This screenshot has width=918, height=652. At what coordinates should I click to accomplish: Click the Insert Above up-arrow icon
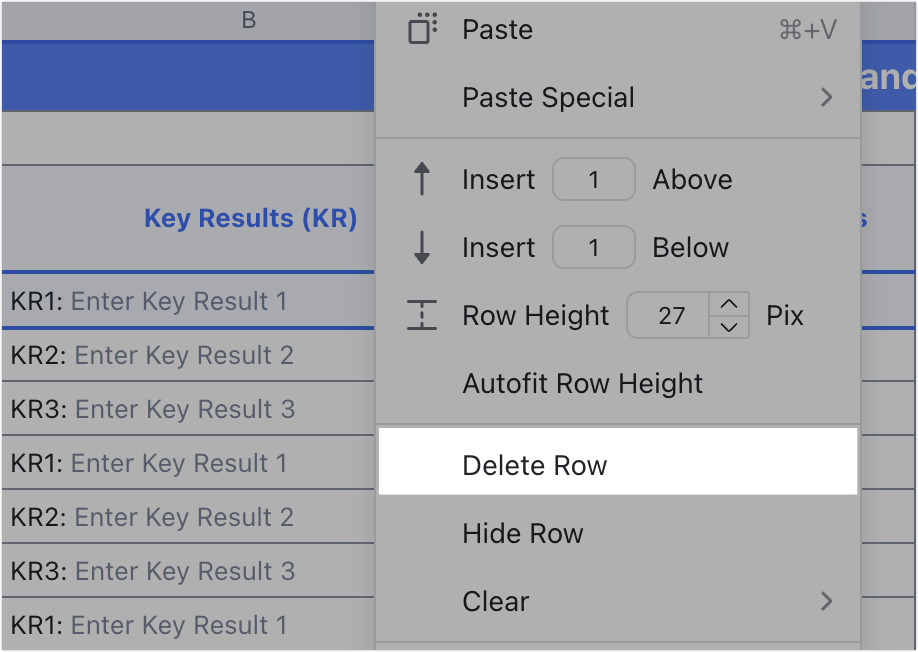pos(422,179)
